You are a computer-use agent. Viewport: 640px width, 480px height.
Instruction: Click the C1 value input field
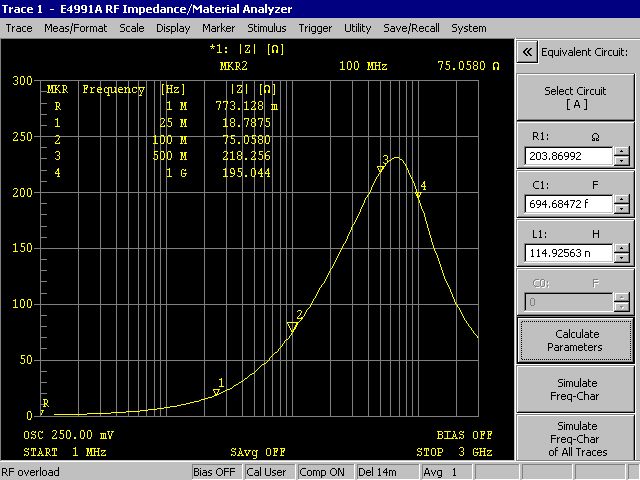click(x=569, y=204)
